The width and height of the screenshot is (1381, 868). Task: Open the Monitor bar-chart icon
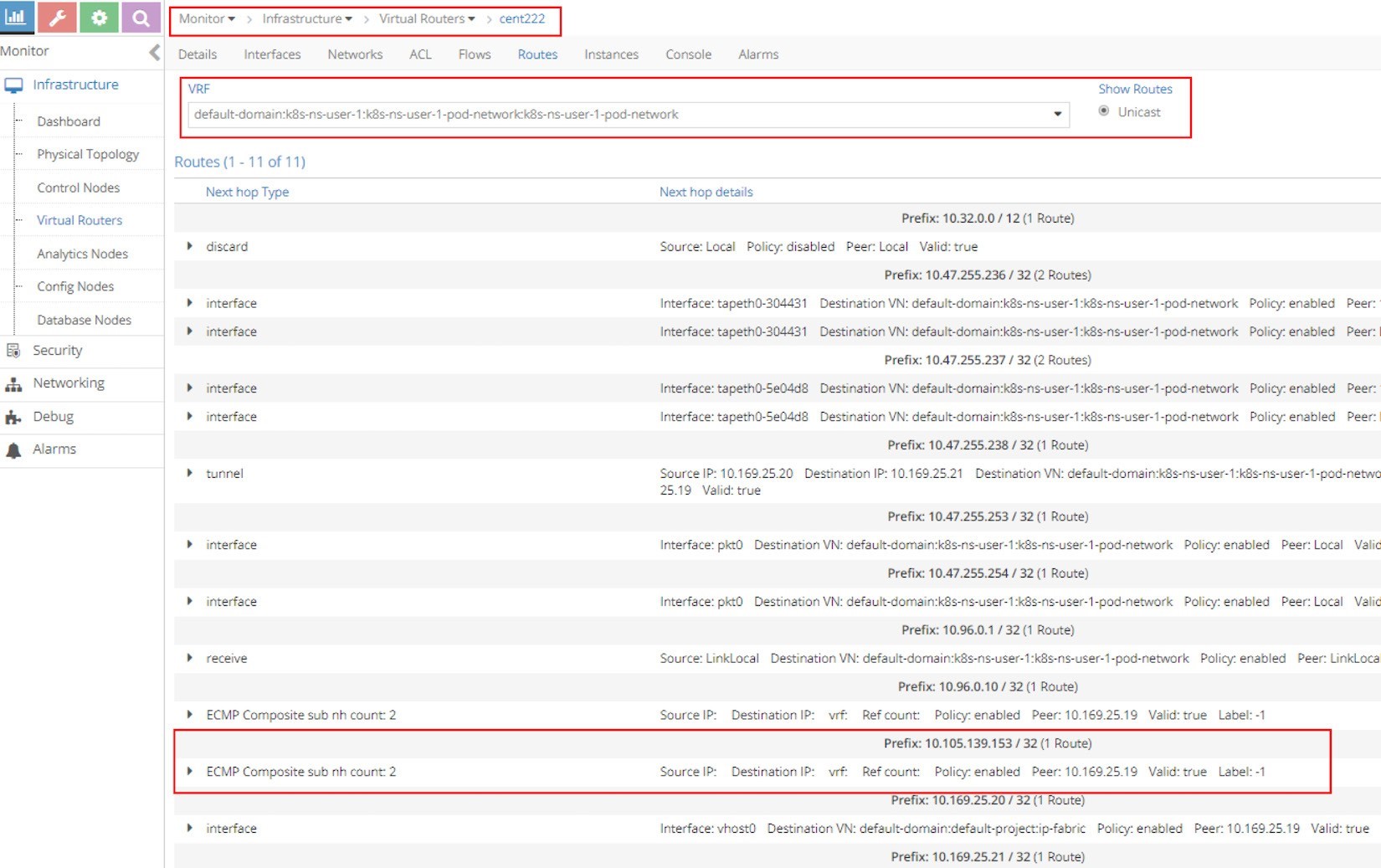click(16, 17)
